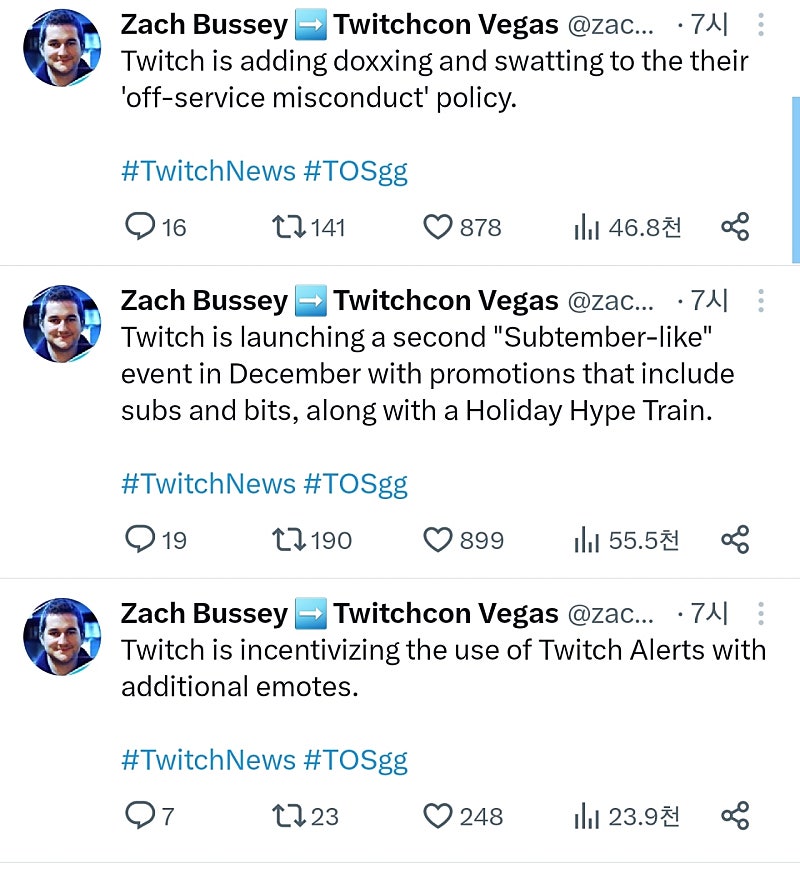
Task: Share the doxxing and swatting tweet
Action: click(735, 227)
